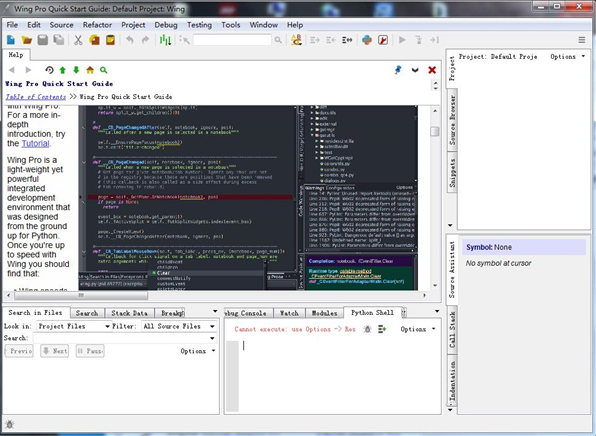Click the bold indentation toggle icon

[347, 40]
